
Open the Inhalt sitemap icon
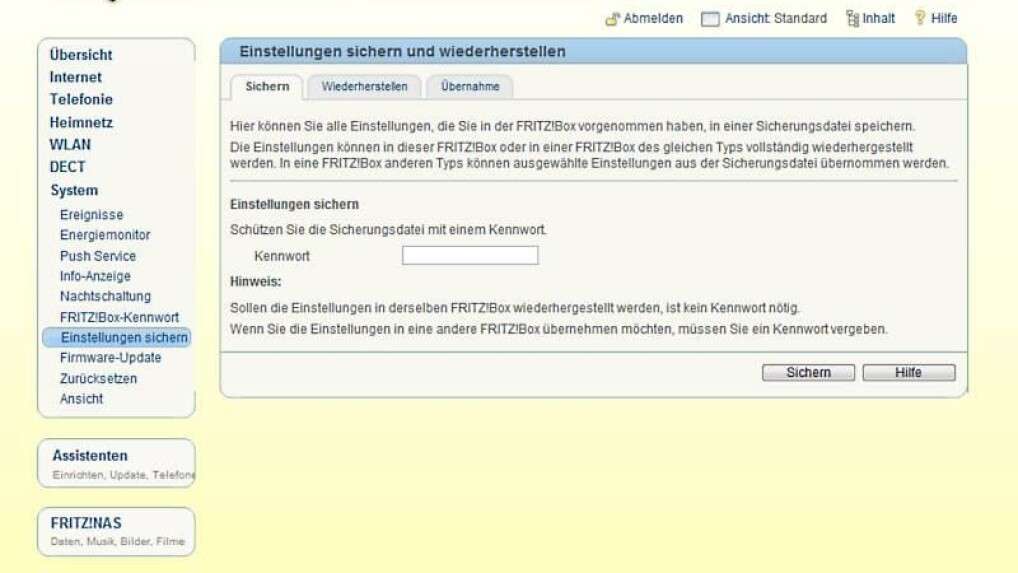click(x=852, y=19)
